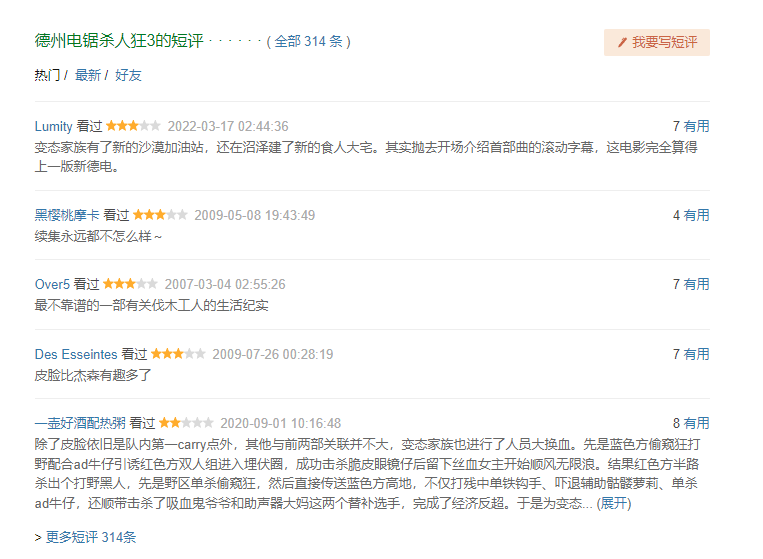Switch to the 好友 sort tab

coord(128,75)
